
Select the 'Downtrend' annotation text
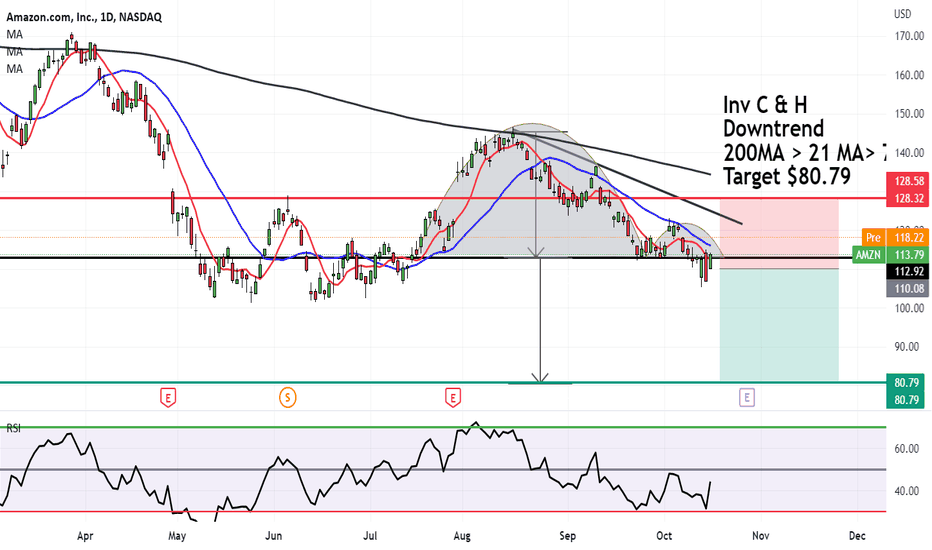tap(774, 129)
